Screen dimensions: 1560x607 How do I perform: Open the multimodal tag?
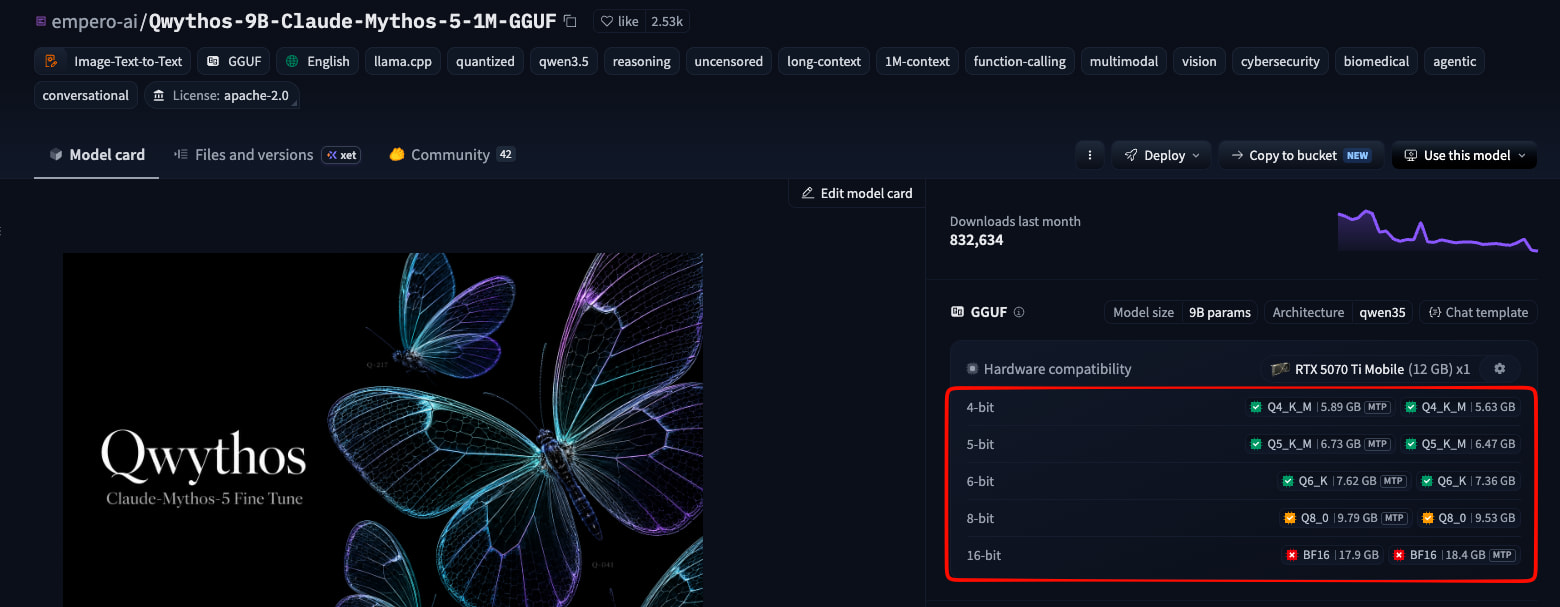point(1124,61)
